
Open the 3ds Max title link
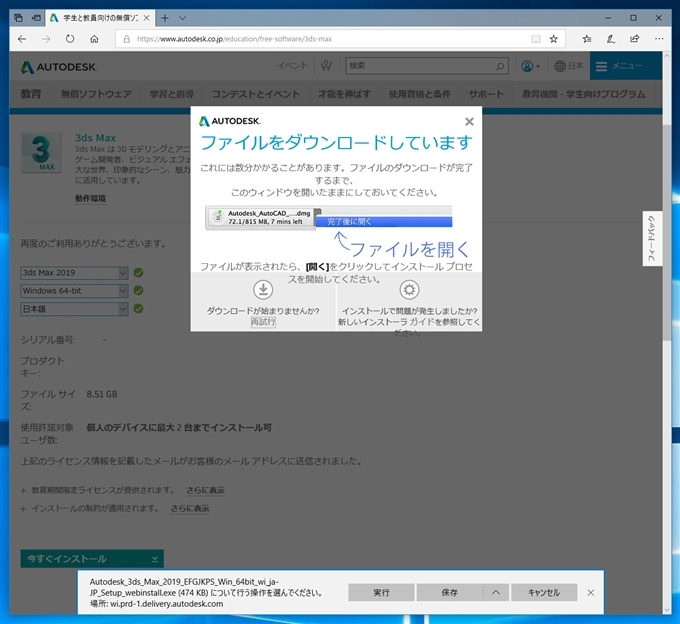pyautogui.click(x=95, y=138)
